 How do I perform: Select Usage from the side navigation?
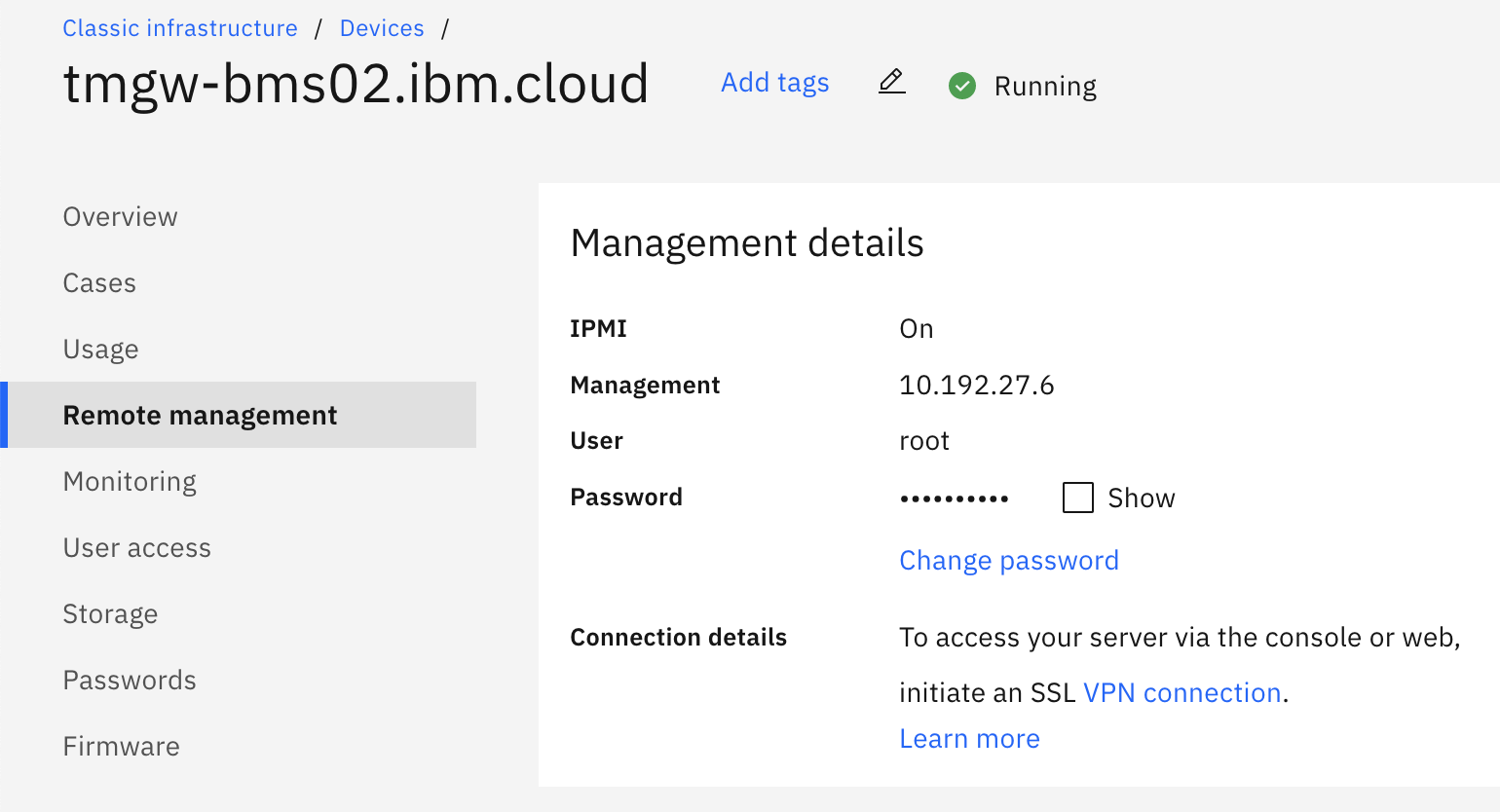click(101, 350)
